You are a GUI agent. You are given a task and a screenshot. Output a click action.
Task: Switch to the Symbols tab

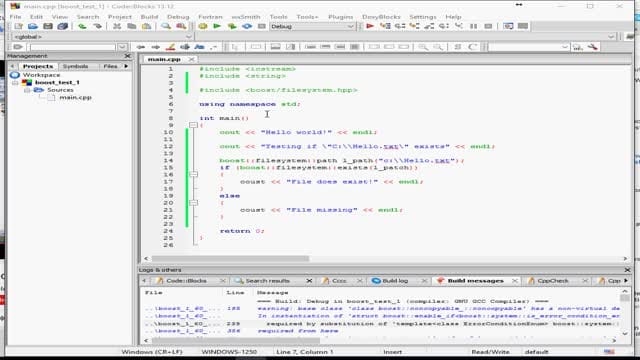tap(76, 66)
